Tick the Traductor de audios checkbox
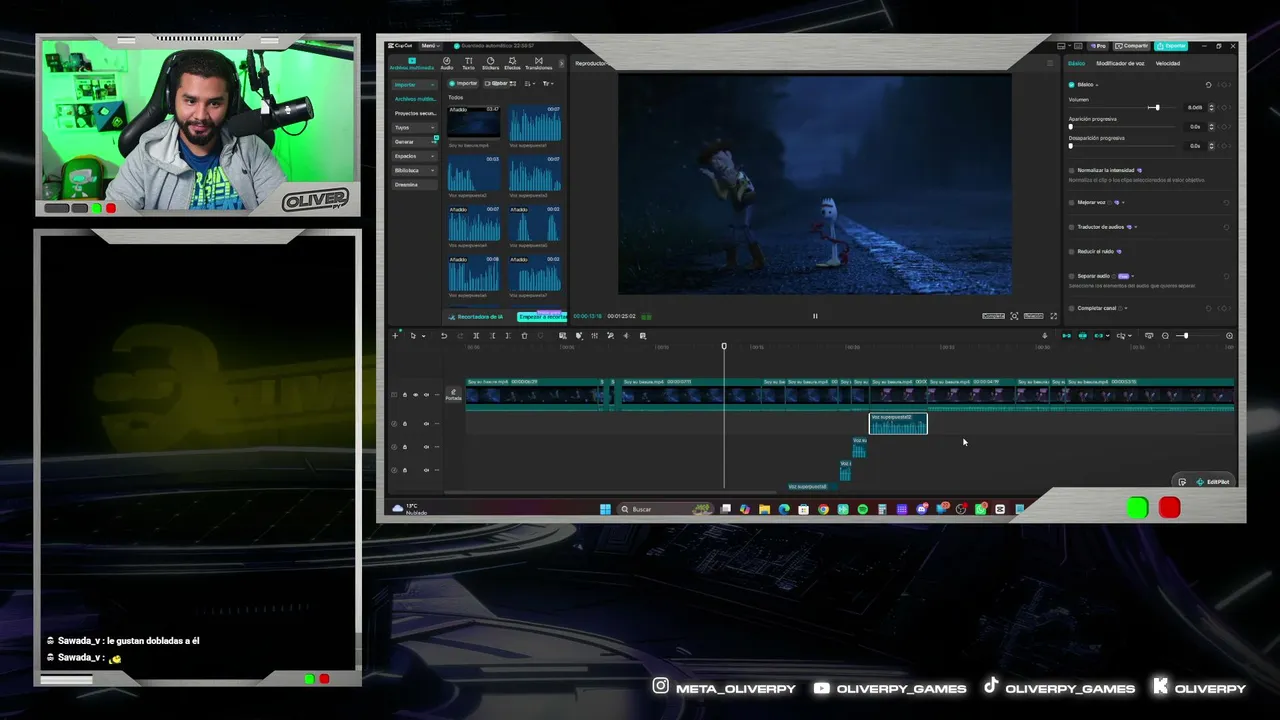The image size is (1280, 720). point(1071,227)
